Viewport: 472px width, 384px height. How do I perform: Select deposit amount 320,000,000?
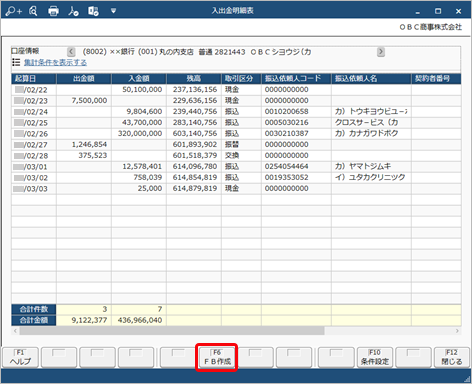[140, 133]
